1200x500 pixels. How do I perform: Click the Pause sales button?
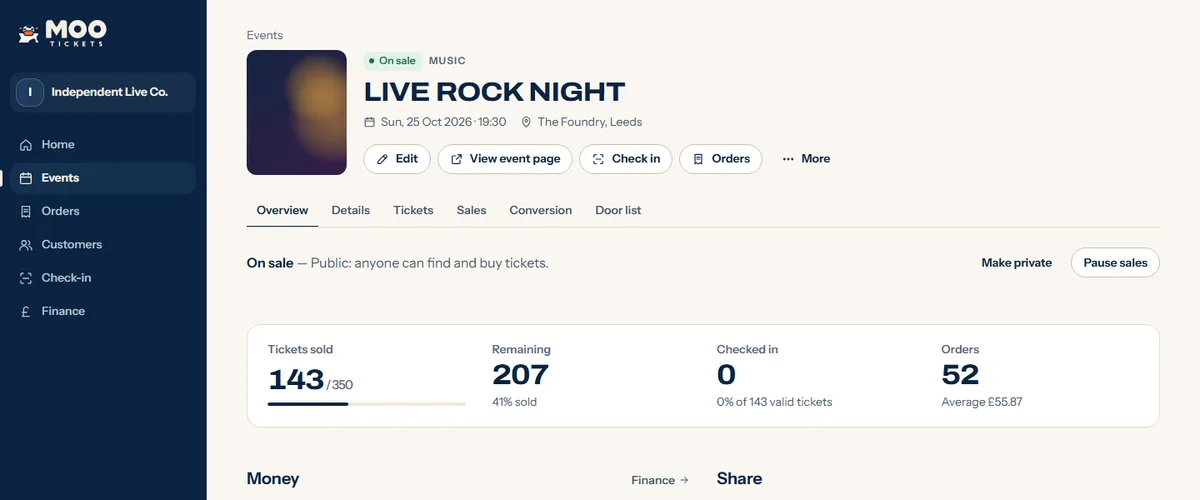click(x=1115, y=263)
